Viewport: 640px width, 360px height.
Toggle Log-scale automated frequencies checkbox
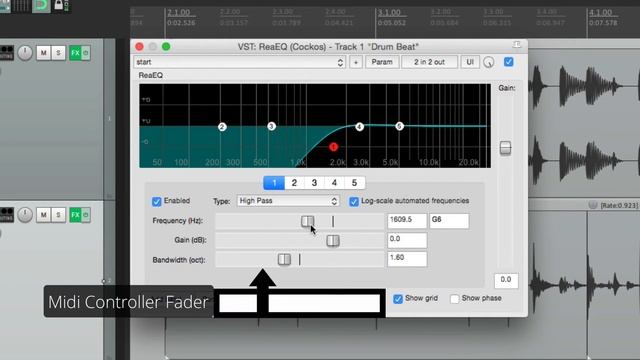point(354,201)
